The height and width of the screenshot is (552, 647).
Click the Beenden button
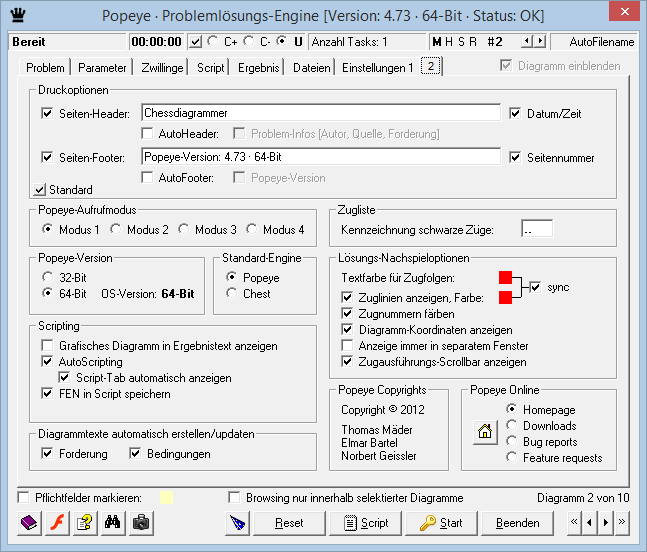point(517,523)
